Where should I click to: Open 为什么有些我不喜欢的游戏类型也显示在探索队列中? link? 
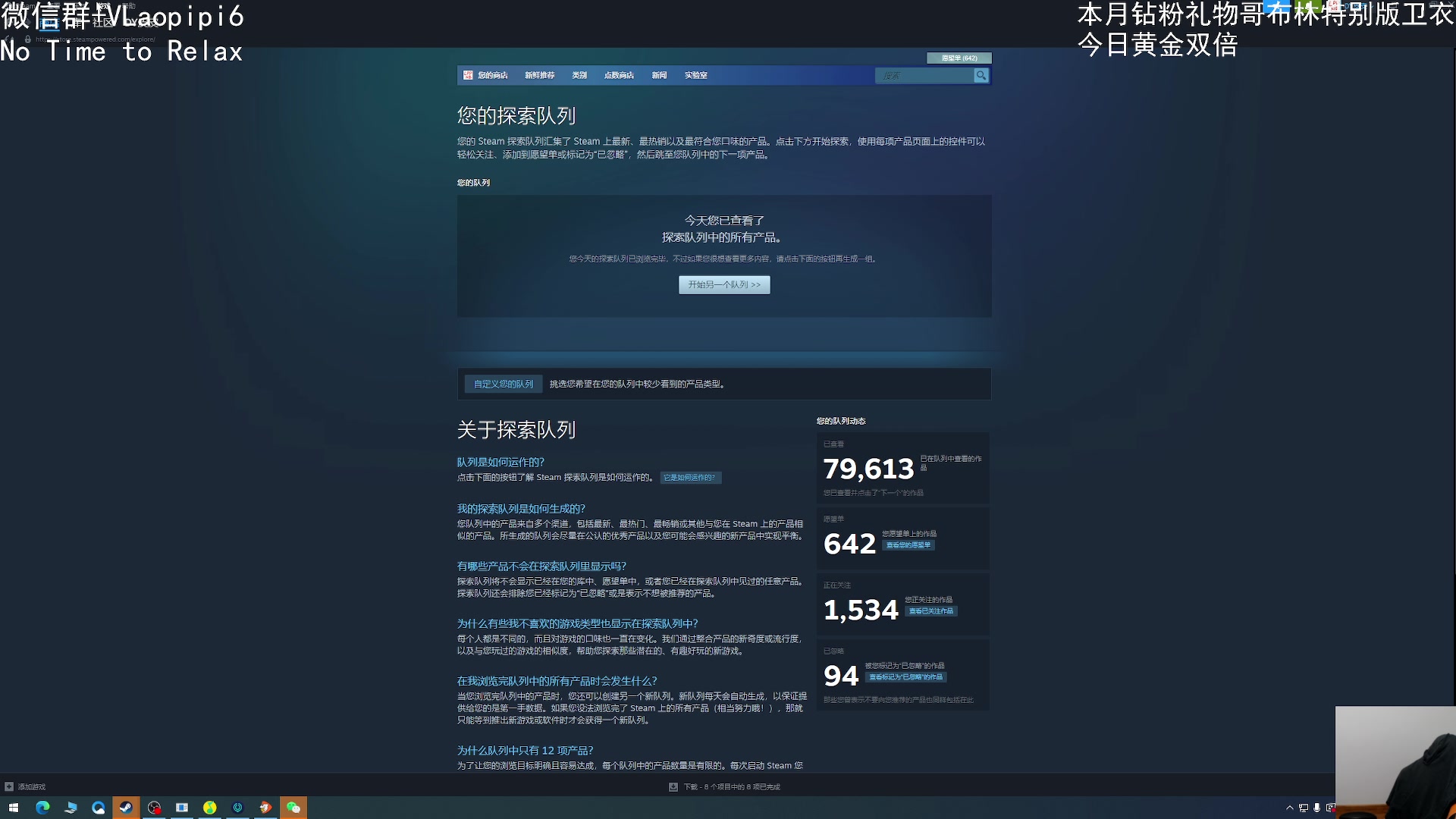[577, 623]
